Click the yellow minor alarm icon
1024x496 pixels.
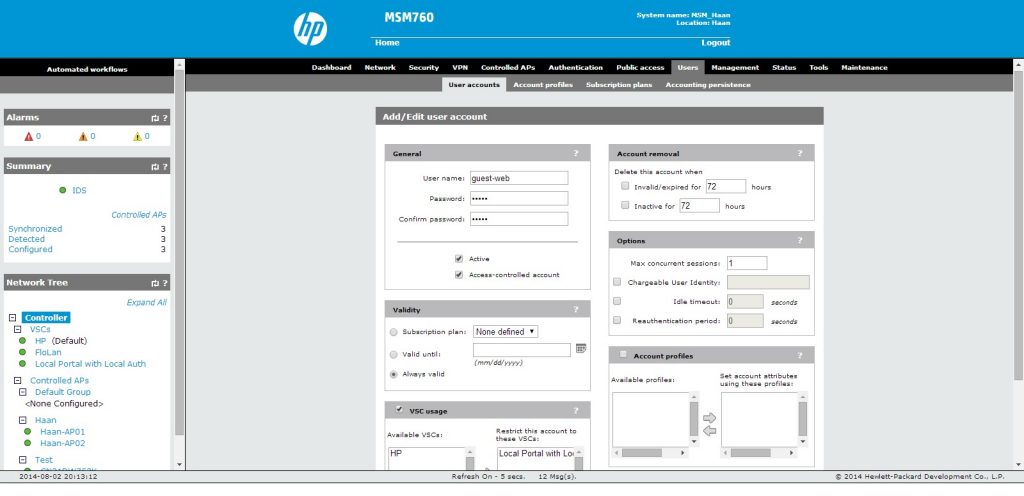[x=137, y=136]
